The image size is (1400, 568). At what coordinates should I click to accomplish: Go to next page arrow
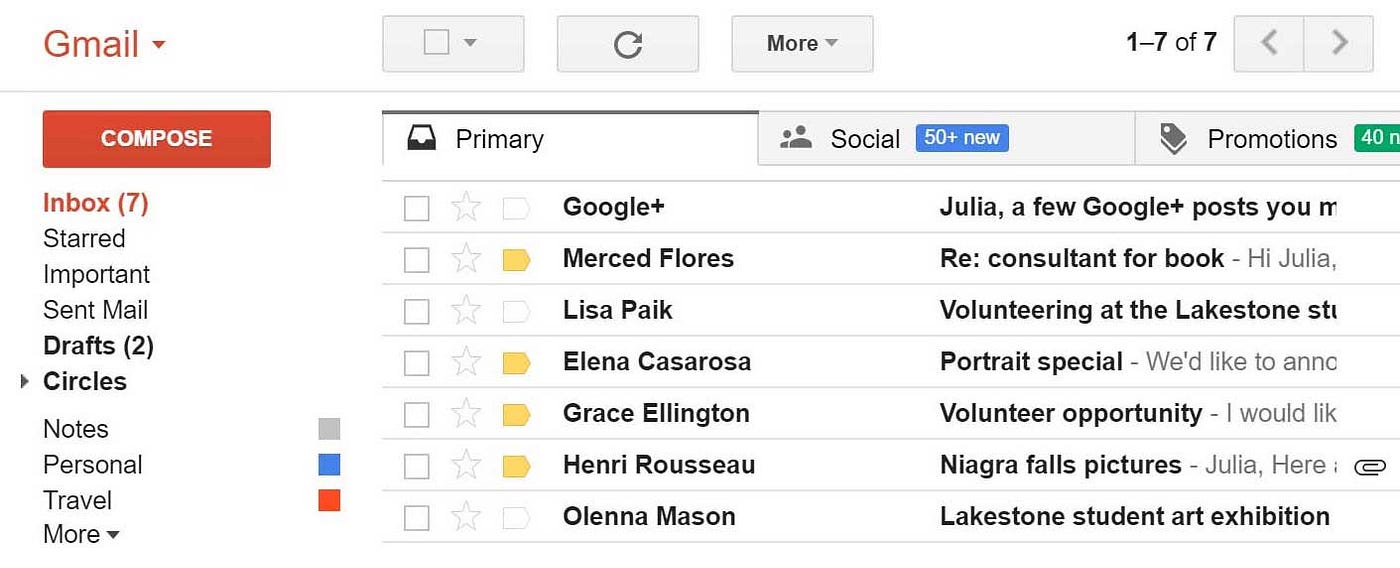tap(1339, 43)
